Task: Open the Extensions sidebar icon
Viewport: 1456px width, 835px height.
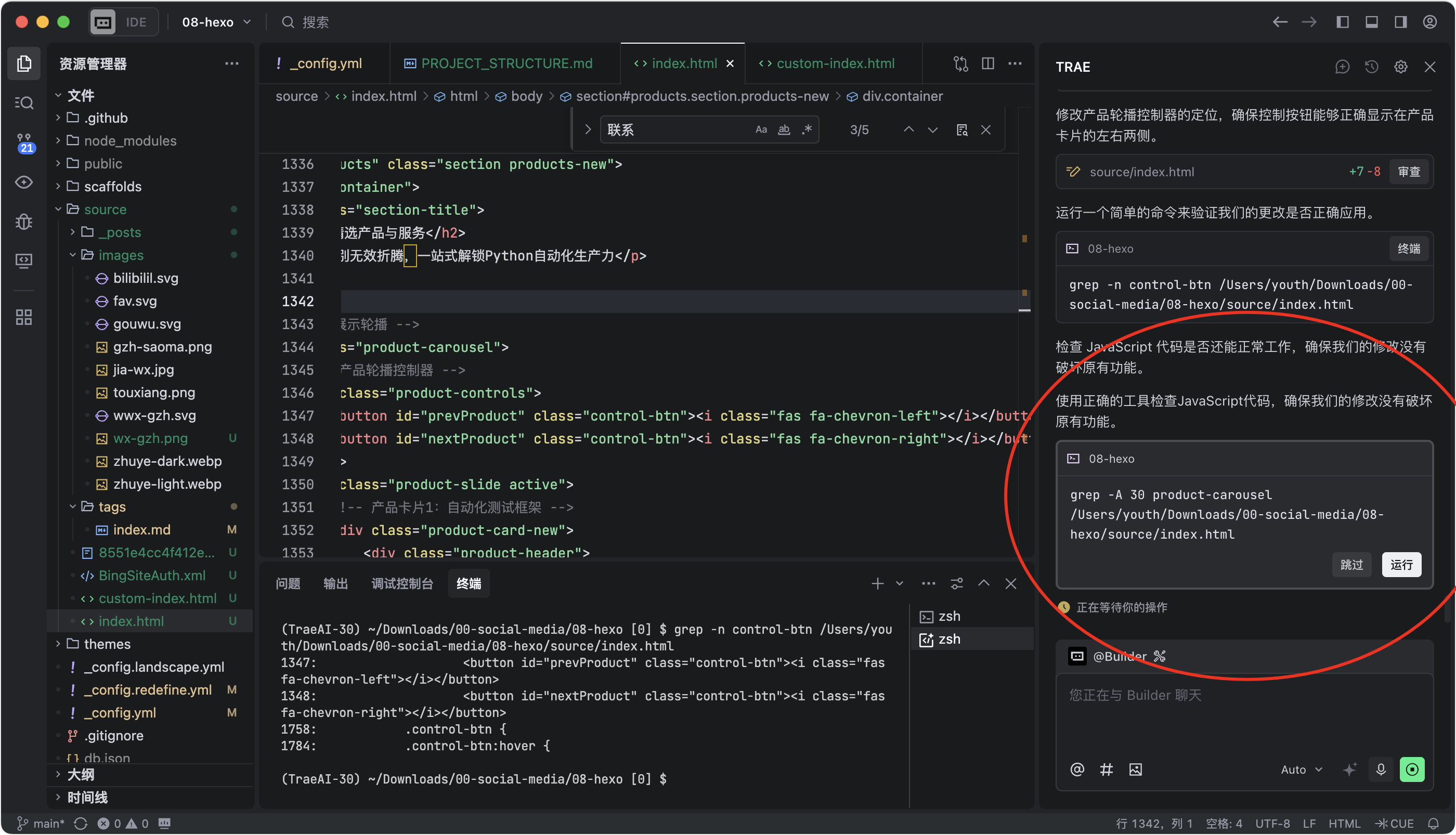Action: click(x=24, y=317)
